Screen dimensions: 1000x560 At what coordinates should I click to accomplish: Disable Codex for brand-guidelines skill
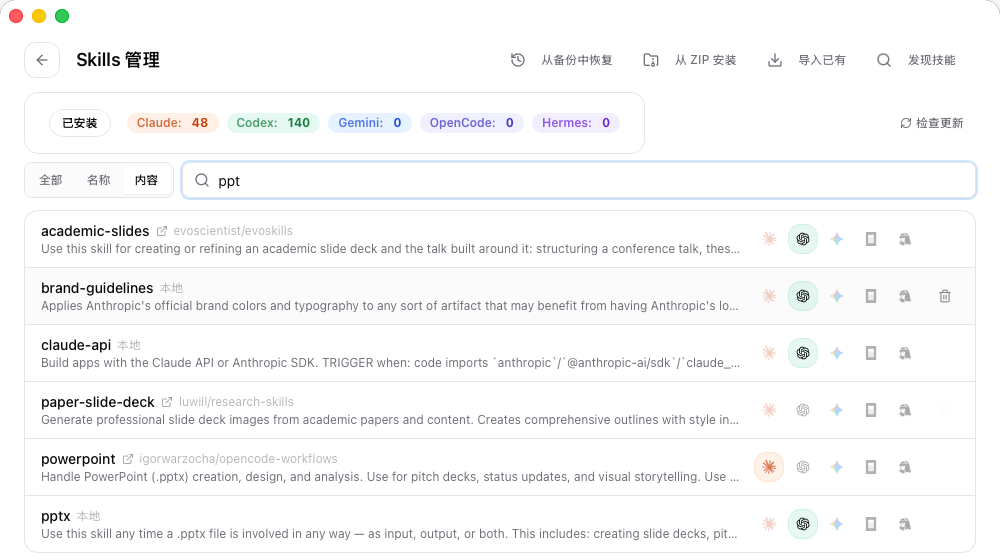pyautogui.click(x=803, y=296)
